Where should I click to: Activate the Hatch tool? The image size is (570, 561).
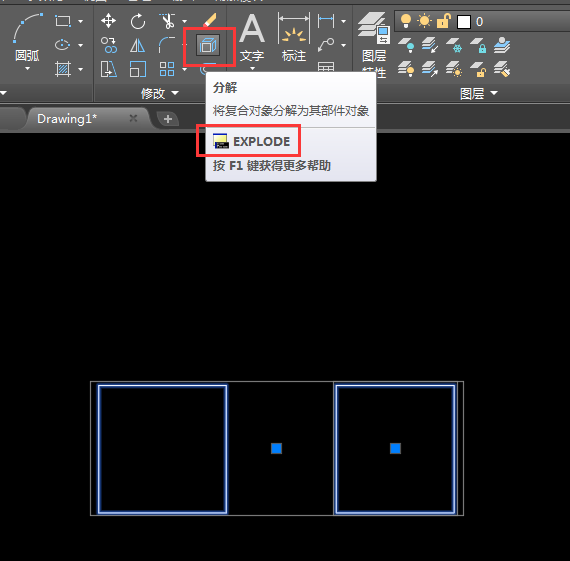point(63,69)
